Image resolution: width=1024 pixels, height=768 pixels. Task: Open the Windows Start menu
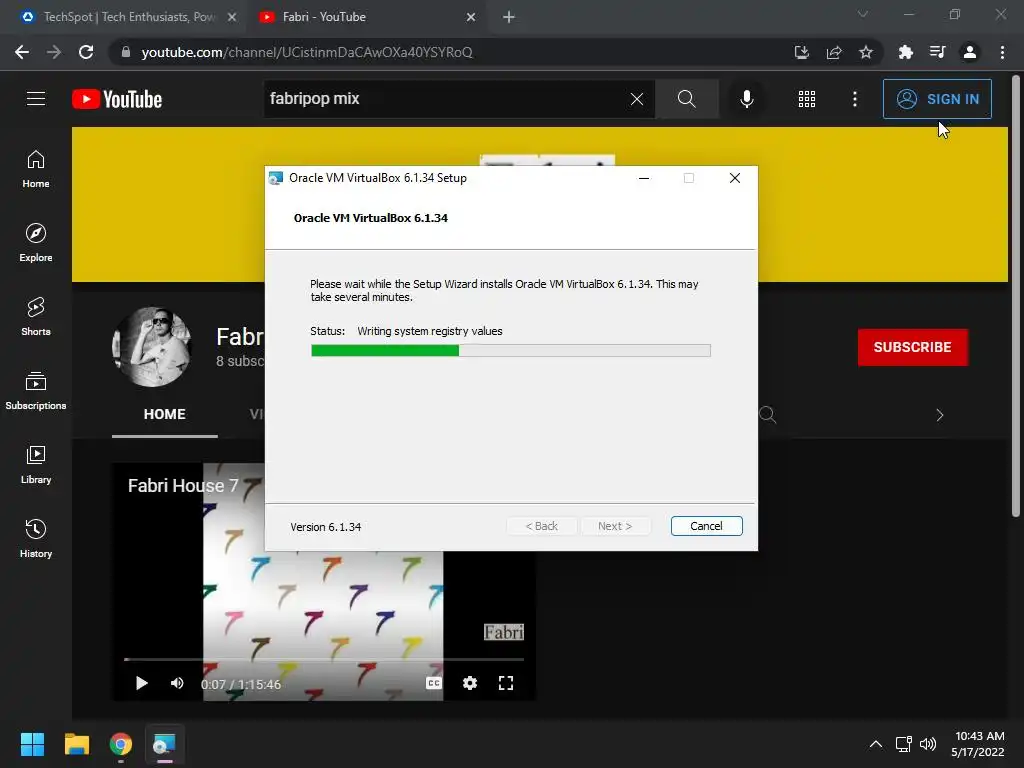[x=32, y=744]
